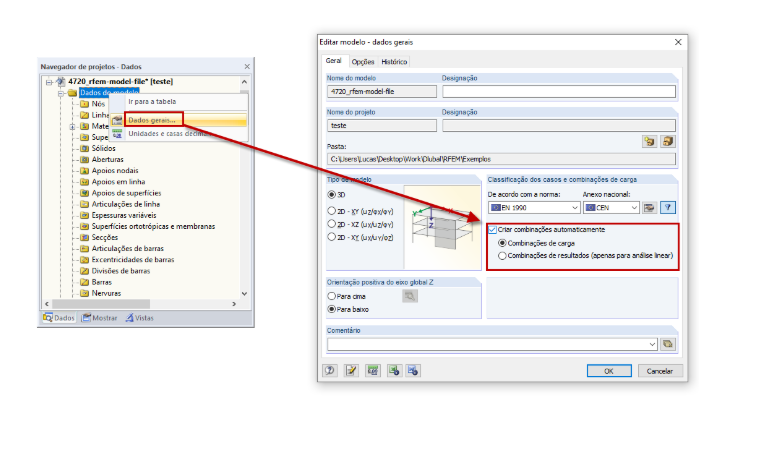Image resolution: width=760 pixels, height=454 pixels.
Task: Click icon beside Para cima option
Action: (x=410, y=296)
